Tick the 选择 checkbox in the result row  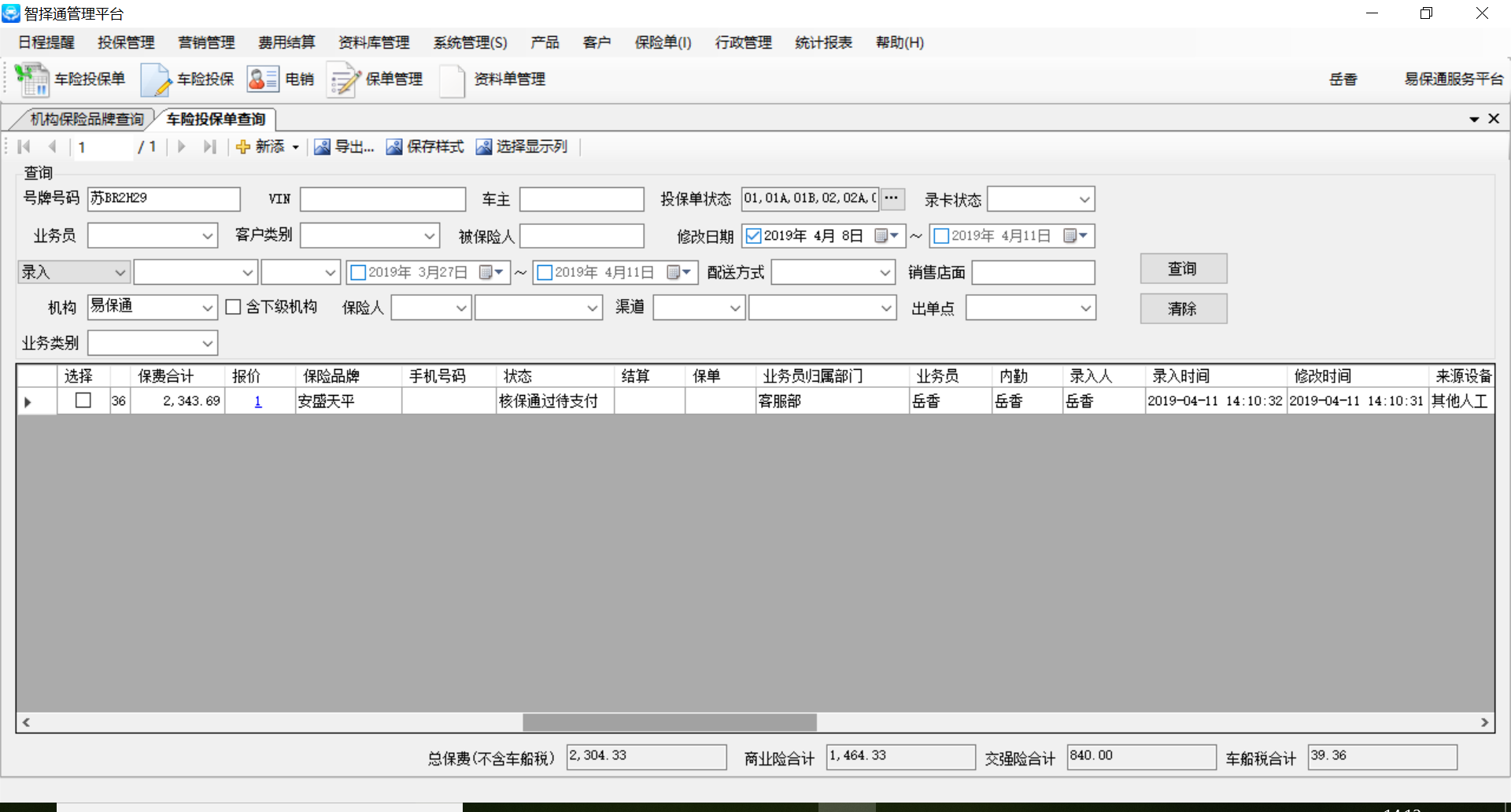(x=83, y=400)
